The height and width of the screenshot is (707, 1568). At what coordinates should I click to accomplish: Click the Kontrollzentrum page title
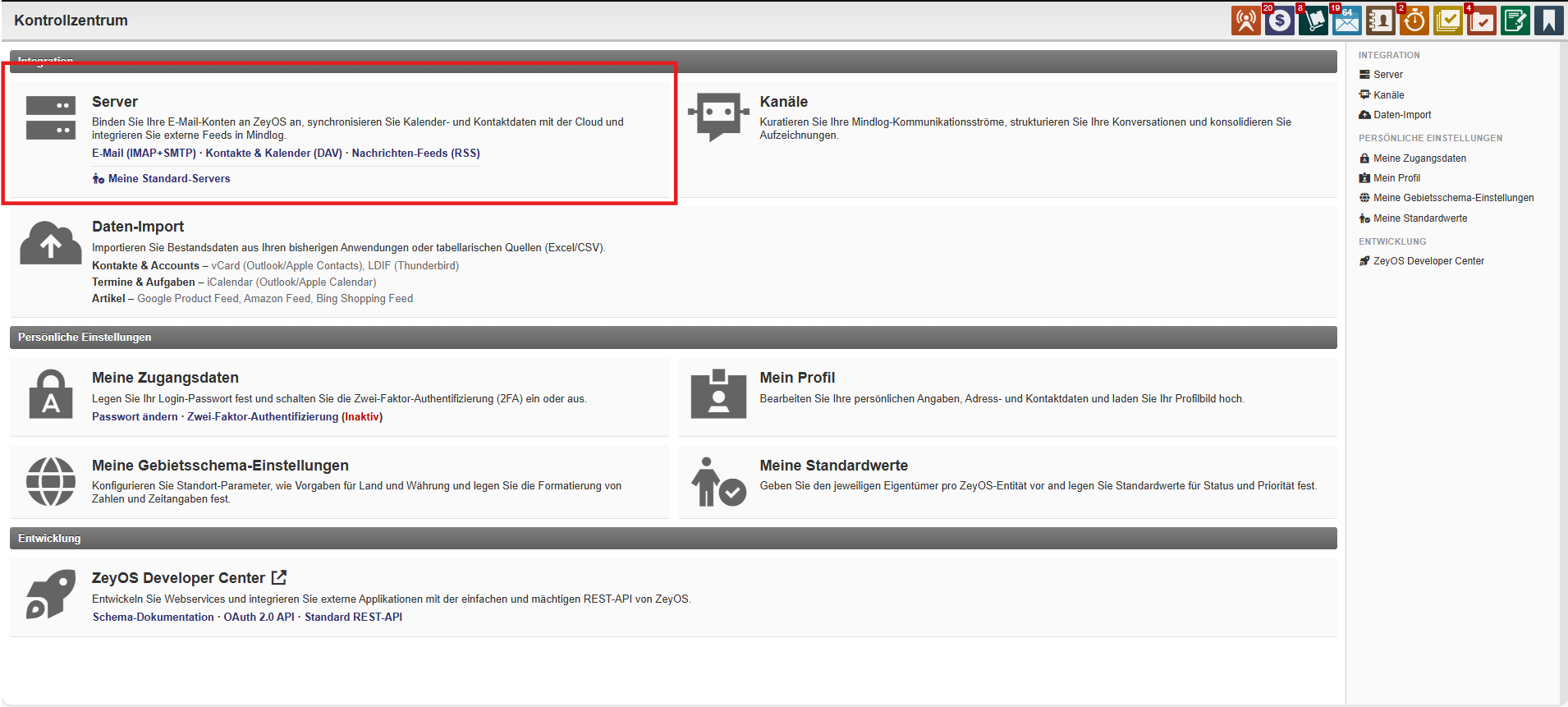pos(71,21)
